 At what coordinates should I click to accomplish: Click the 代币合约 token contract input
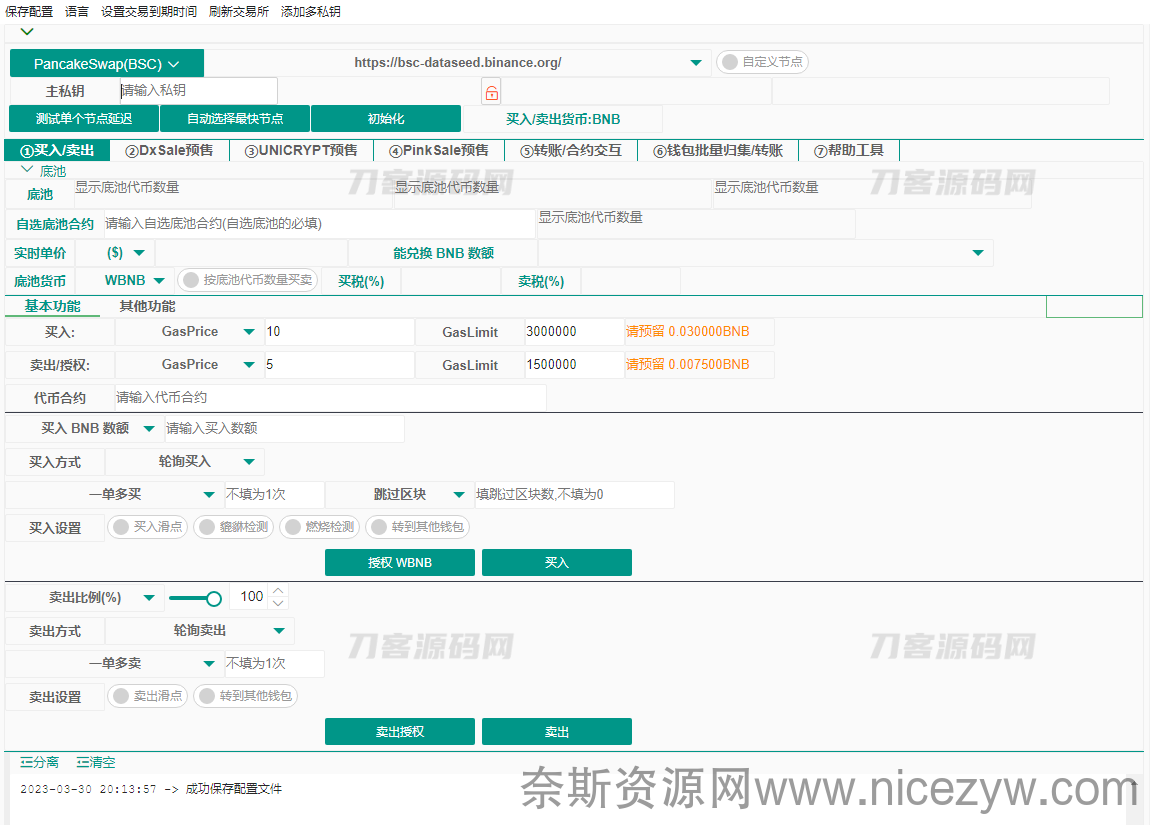click(330, 398)
